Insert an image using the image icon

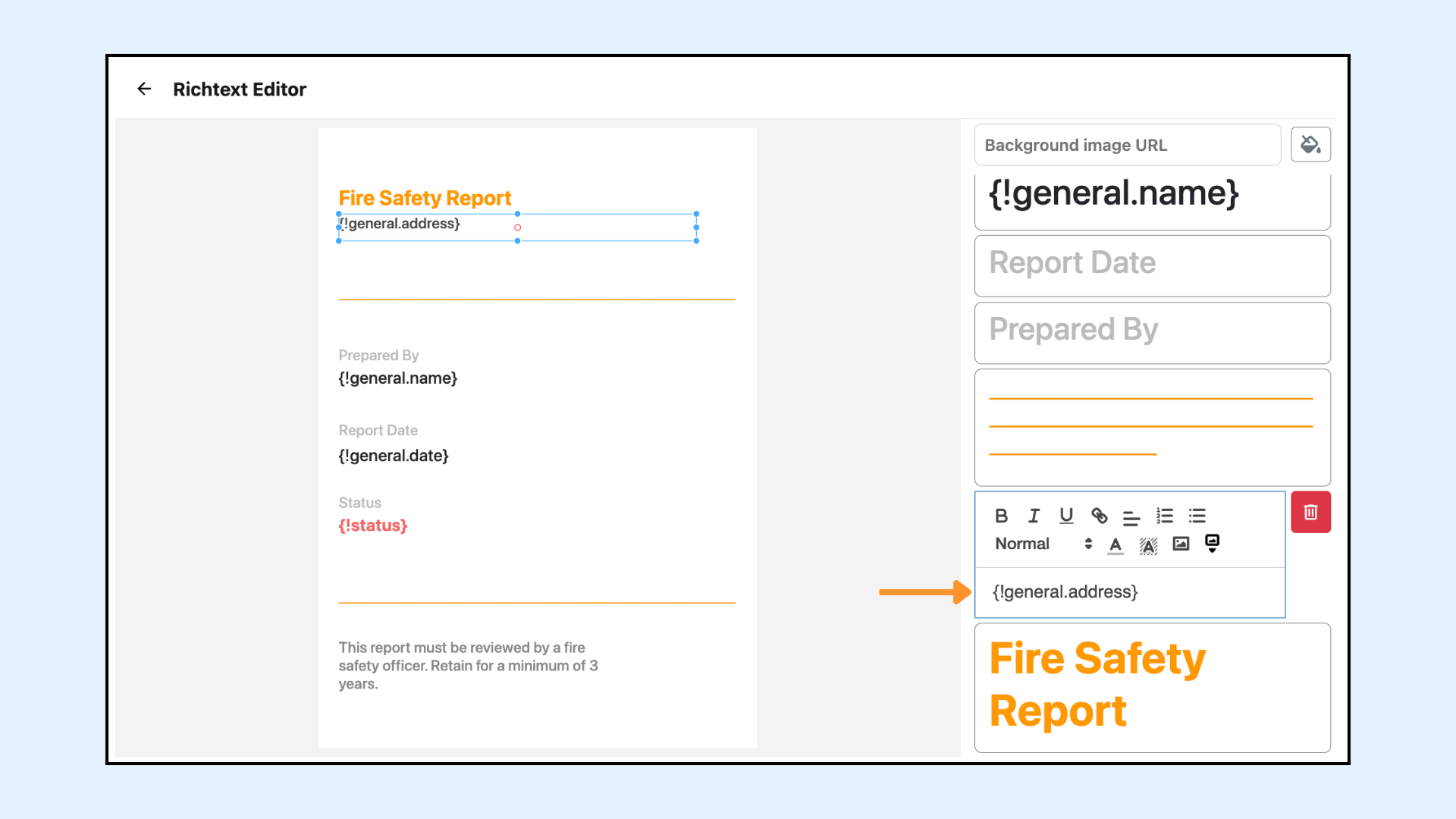[x=1181, y=544]
